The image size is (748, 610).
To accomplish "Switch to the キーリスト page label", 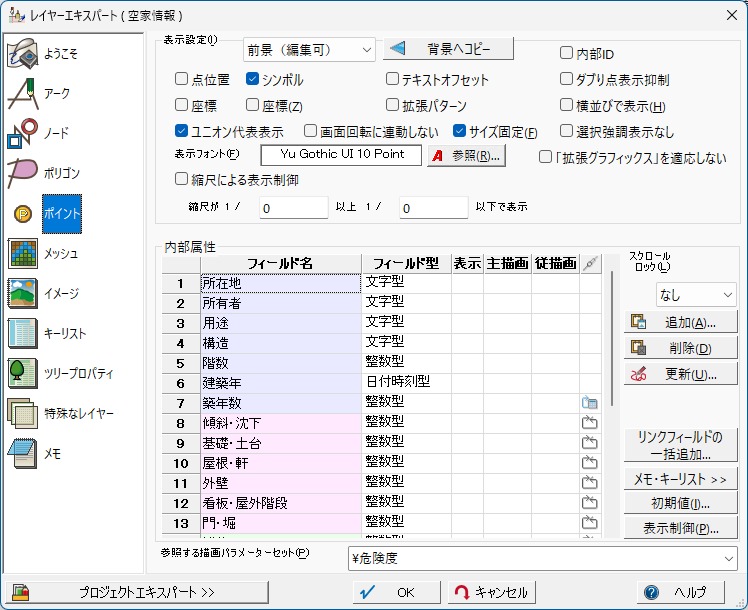I will pos(65,334).
